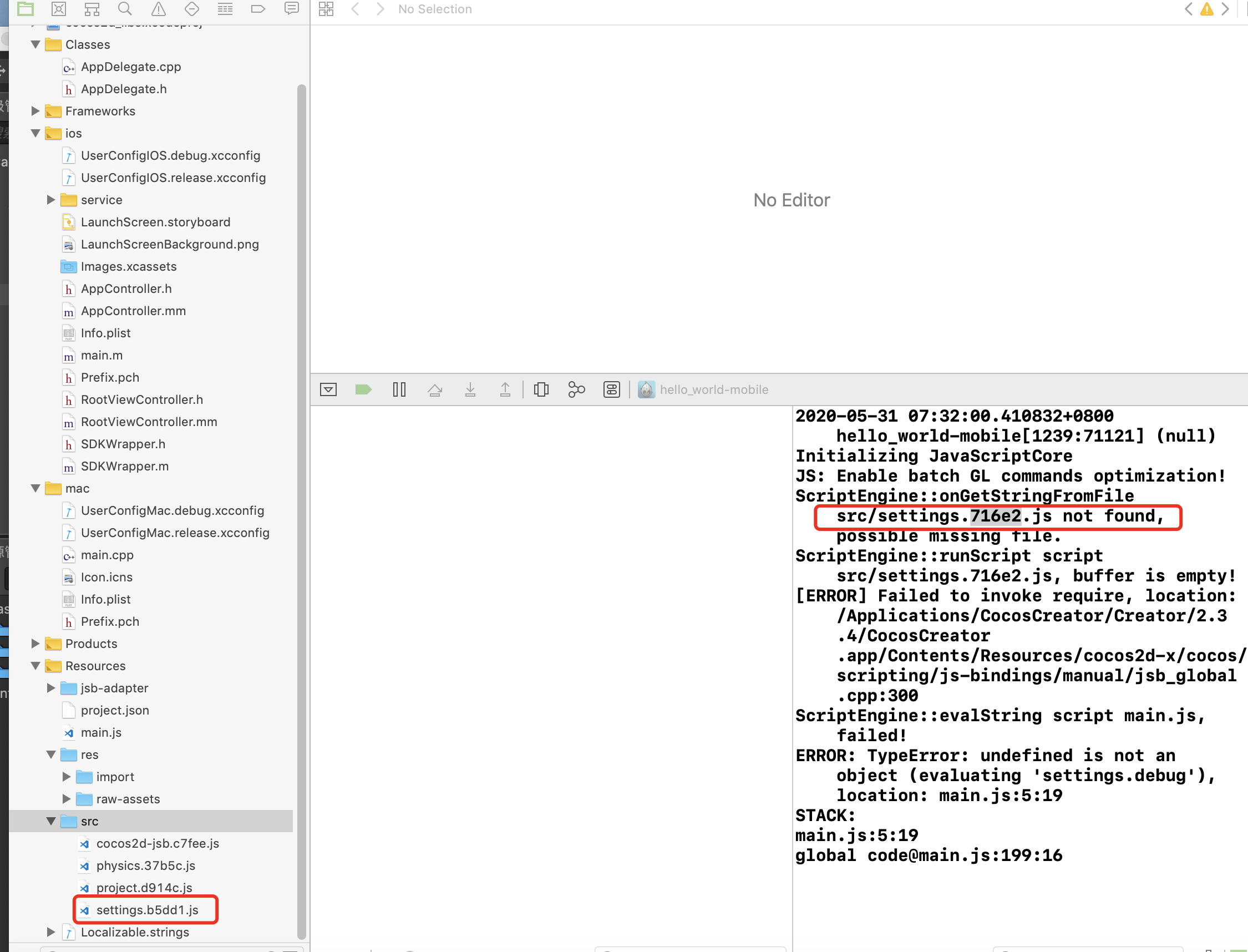Open AppDelegate.cpp in the navigator
This screenshot has width=1248, height=952.
(130, 67)
